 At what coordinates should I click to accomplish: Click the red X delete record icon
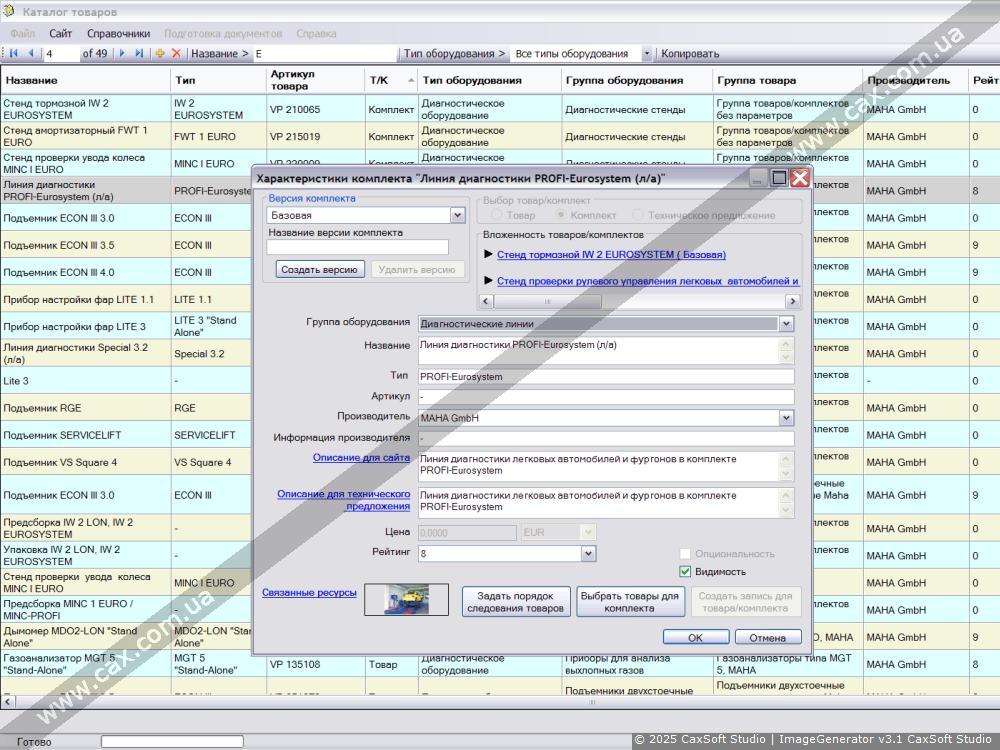pyautogui.click(x=176, y=53)
